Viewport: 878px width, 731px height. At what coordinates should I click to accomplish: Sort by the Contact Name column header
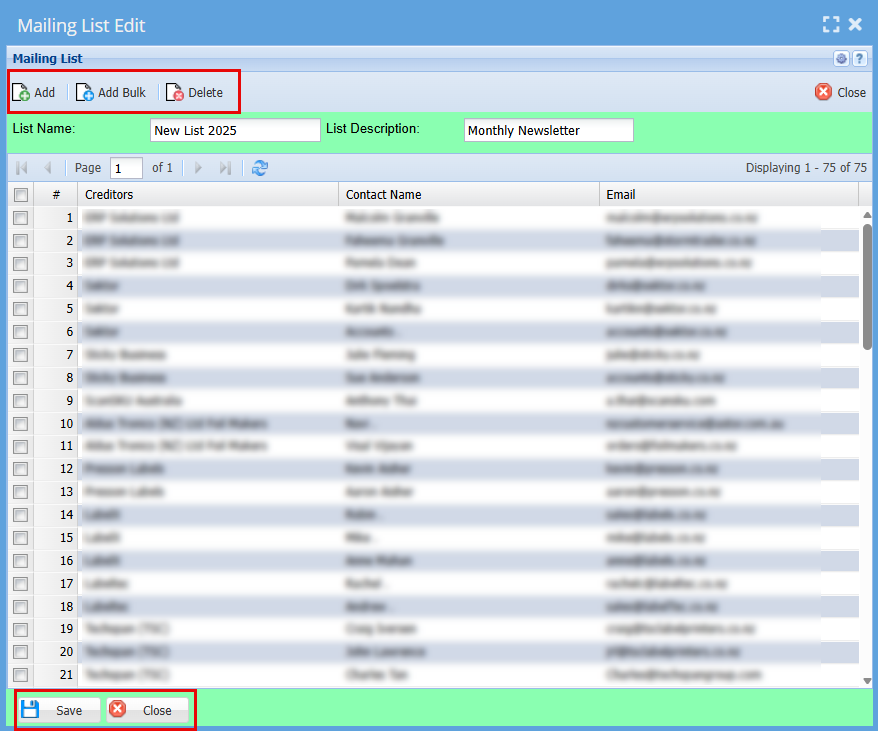[469, 194]
